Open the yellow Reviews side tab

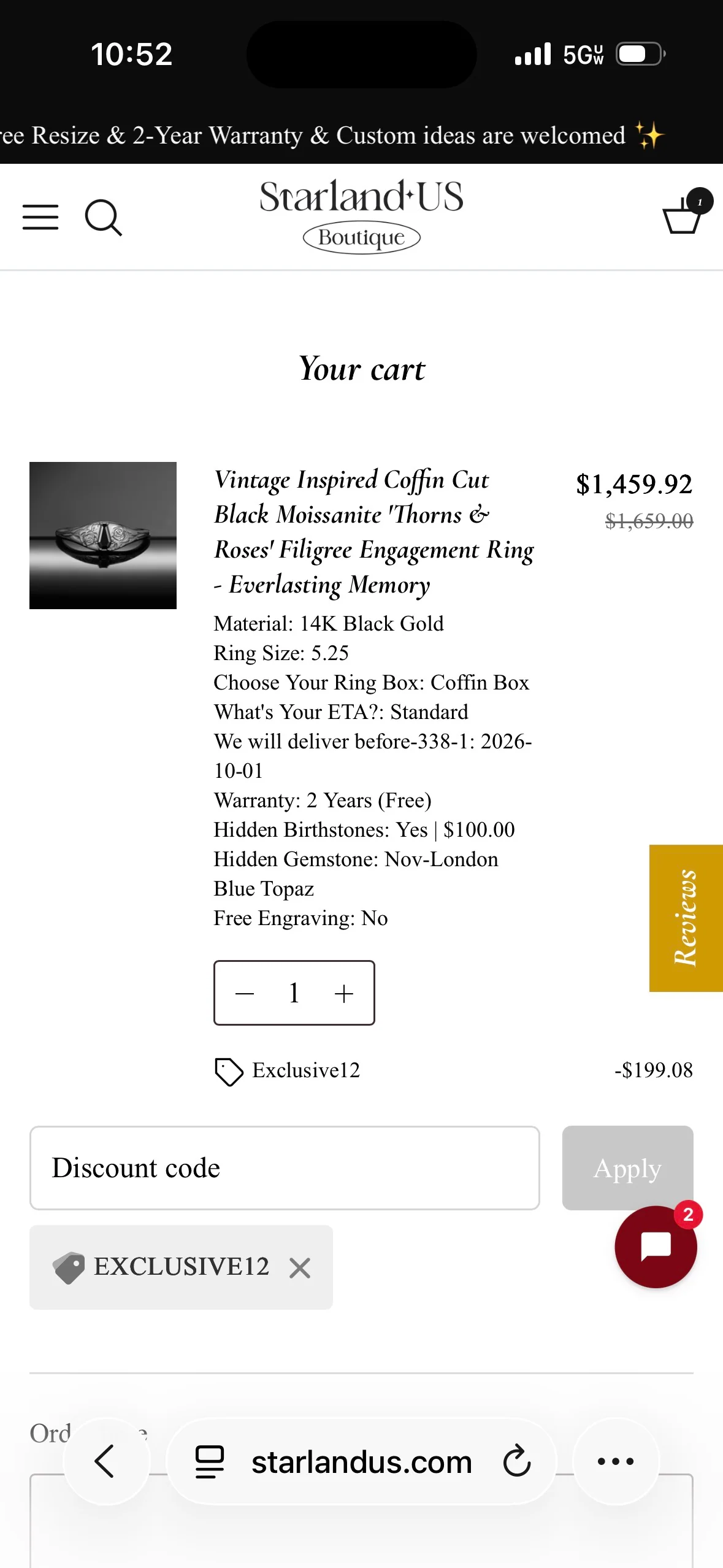pos(686,918)
